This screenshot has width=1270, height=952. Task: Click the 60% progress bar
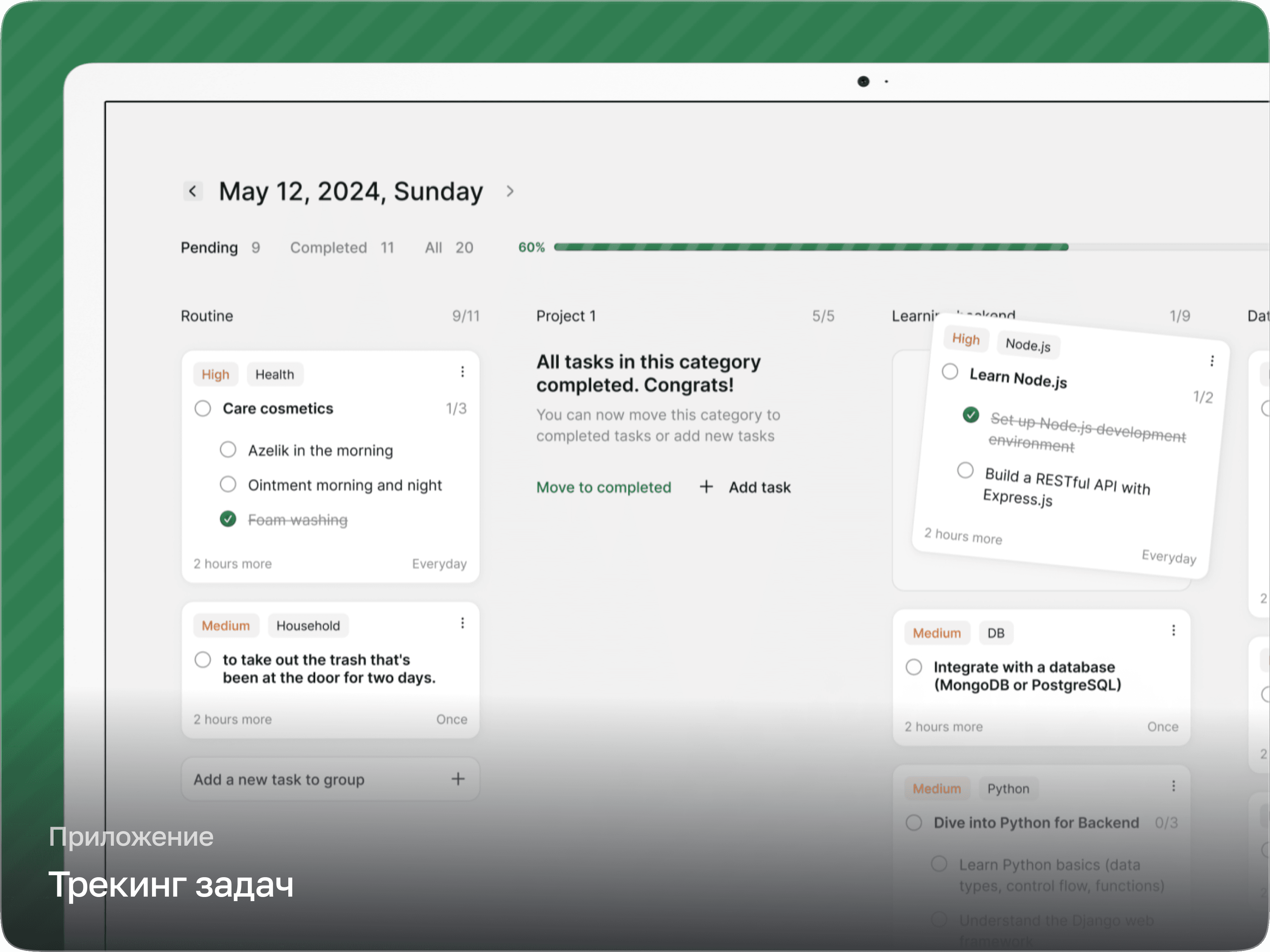coord(912,247)
